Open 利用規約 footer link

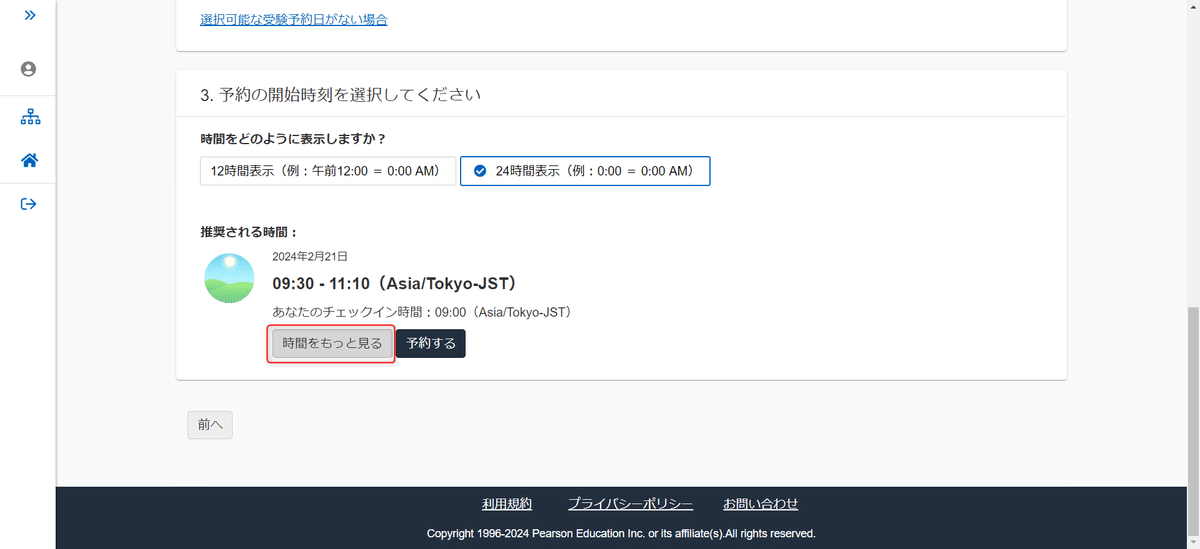pyautogui.click(x=507, y=504)
